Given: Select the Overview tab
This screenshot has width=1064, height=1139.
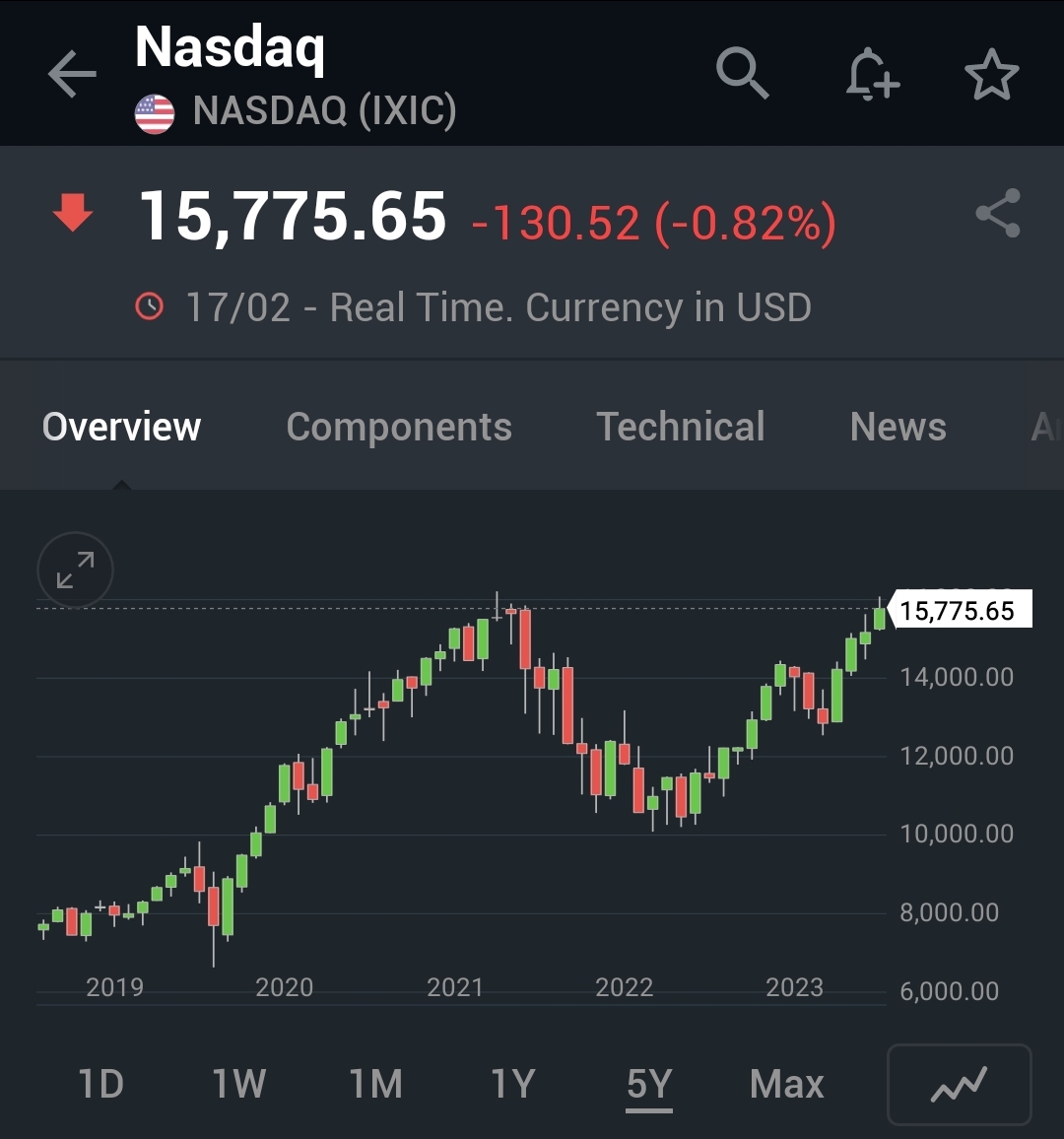Looking at the screenshot, I should pyautogui.click(x=121, y=427).
